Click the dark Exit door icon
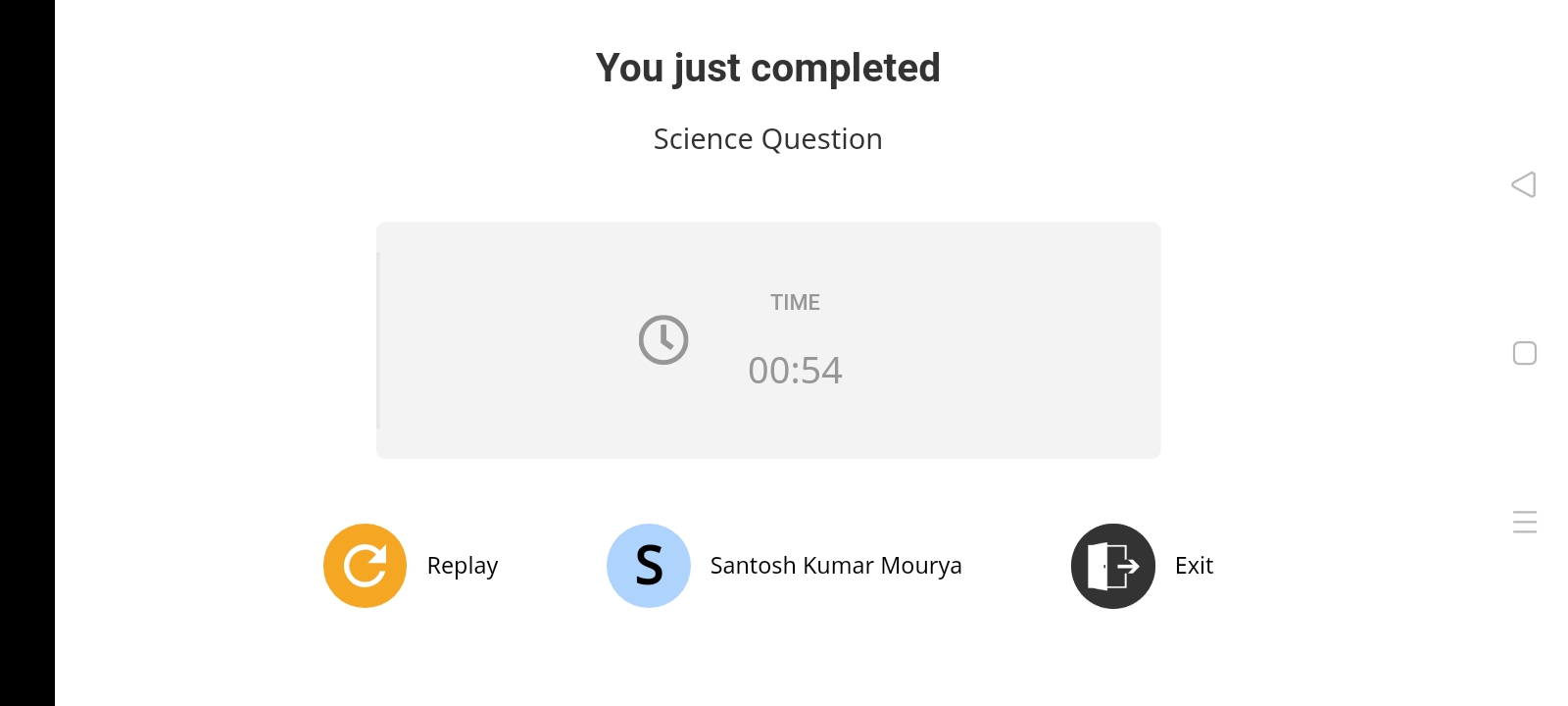Screen dimensions: 1568x706 (x=1113, y=566)
